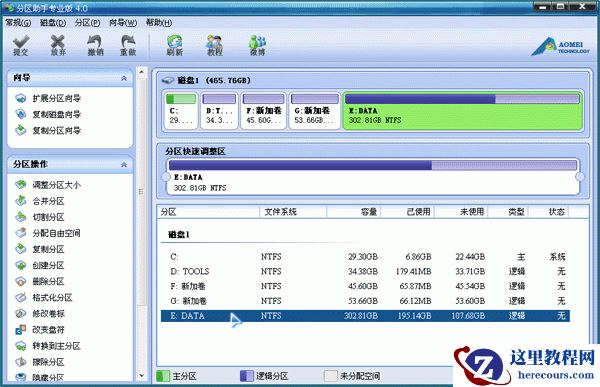This screenshot has width=600, height=387.
Task: Open the 分区(P) menu
Action: [x=87, y=23]
